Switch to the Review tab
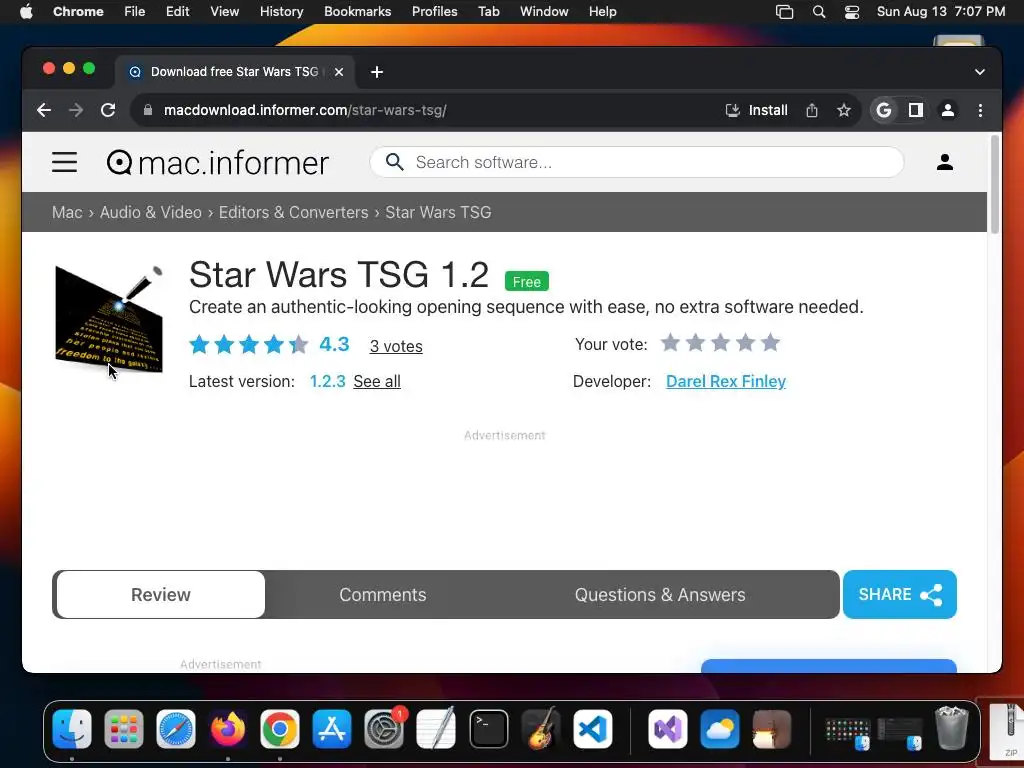Screen dimensions: 1024x768 point(161,595)
